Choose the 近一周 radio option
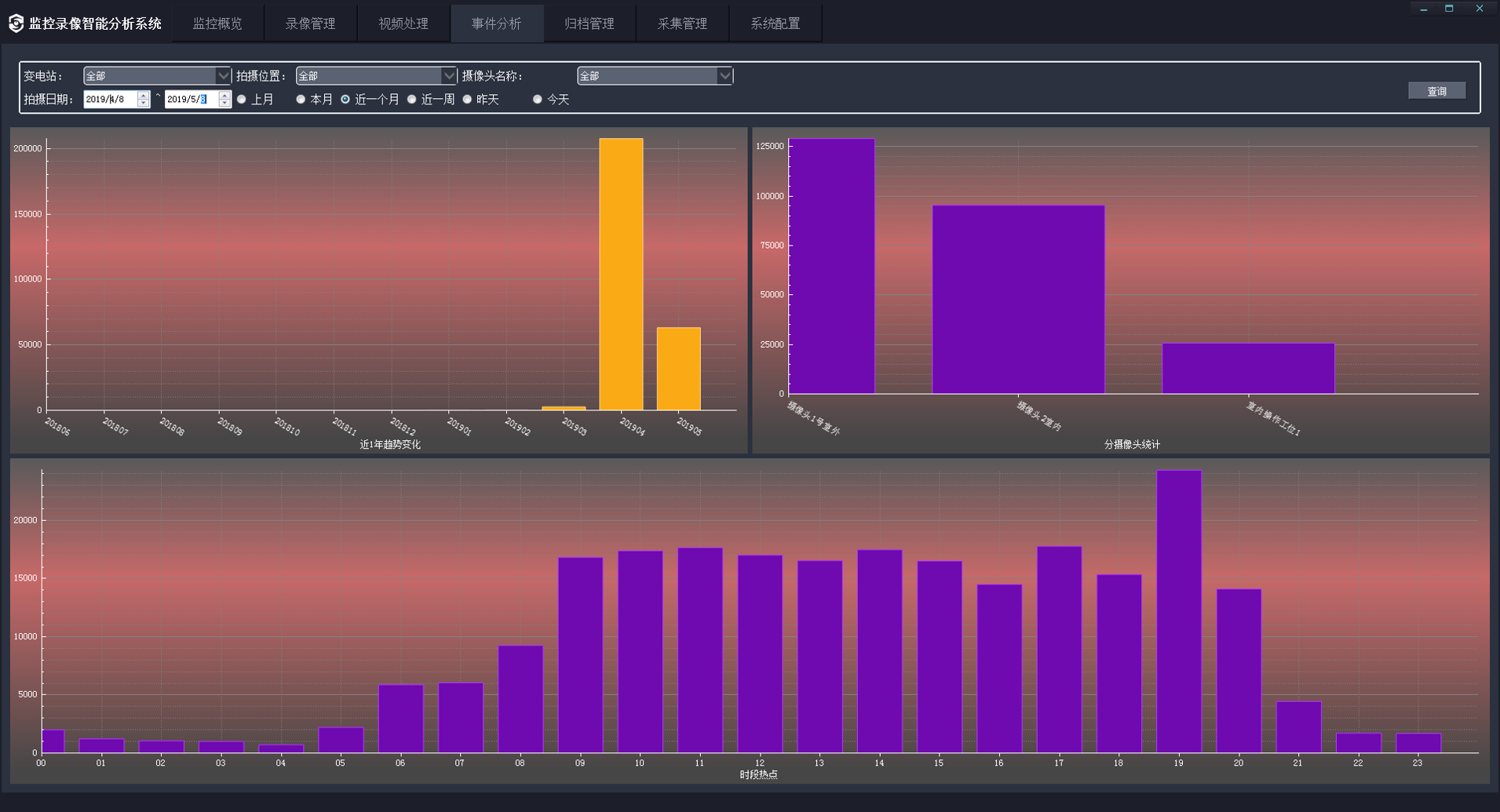This screenshot has height=812, width=1500. (412, 99)
